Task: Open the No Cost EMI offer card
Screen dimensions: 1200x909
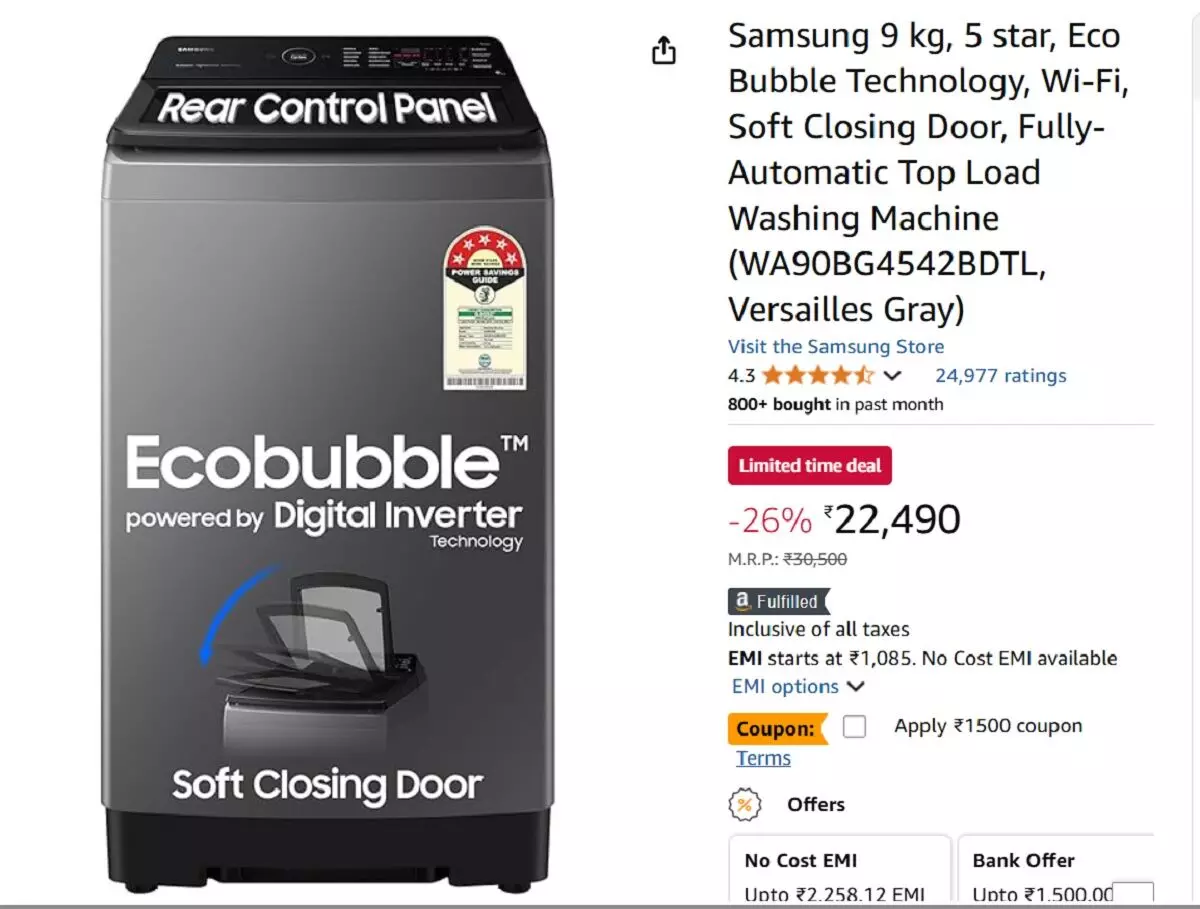Action: pyautogui.click(x=839, y=871)
